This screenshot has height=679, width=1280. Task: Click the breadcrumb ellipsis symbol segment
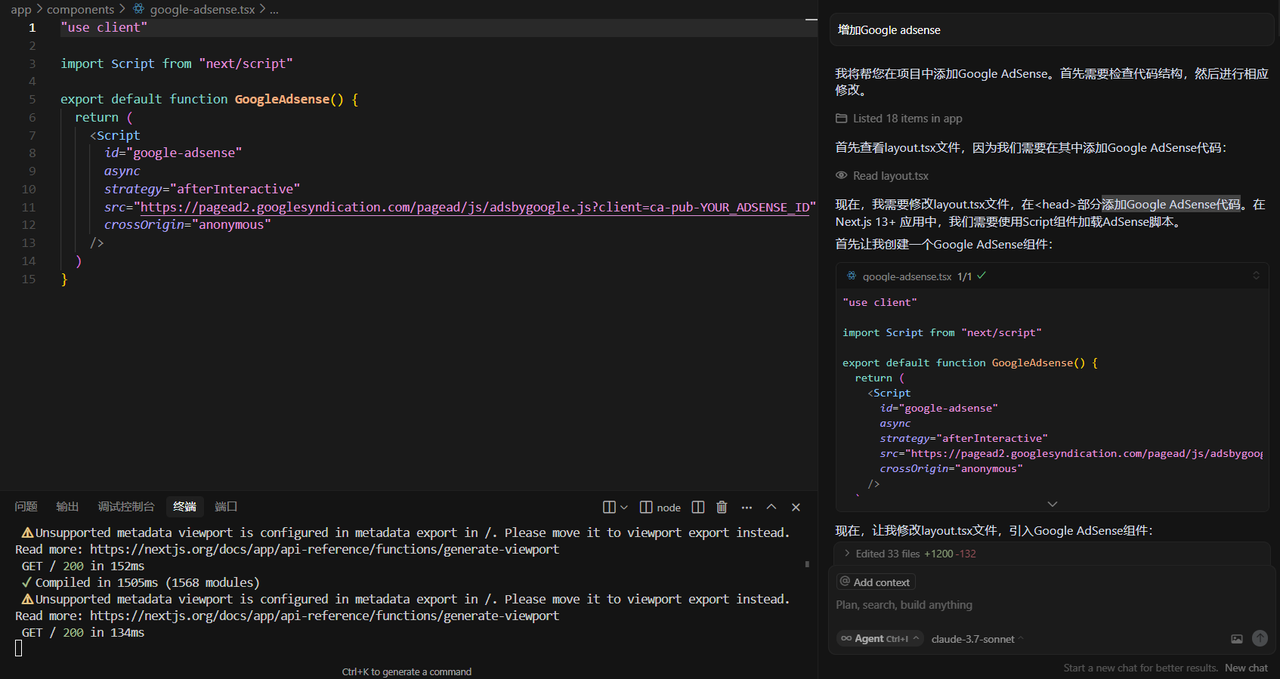click(275, 9)
